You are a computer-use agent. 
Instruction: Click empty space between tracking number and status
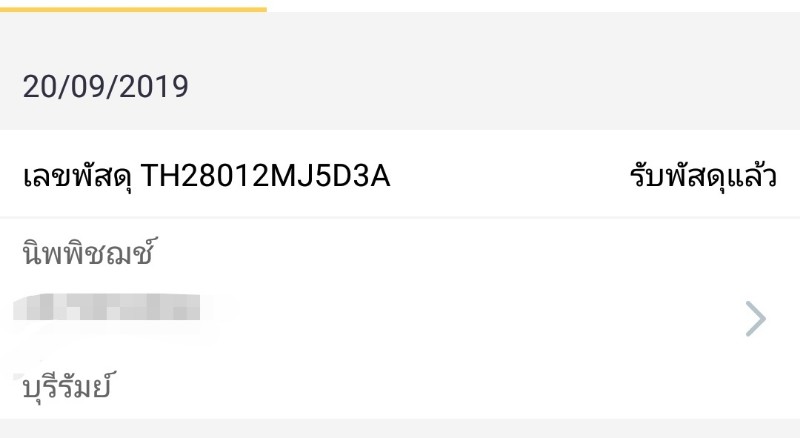pos(510,177)
